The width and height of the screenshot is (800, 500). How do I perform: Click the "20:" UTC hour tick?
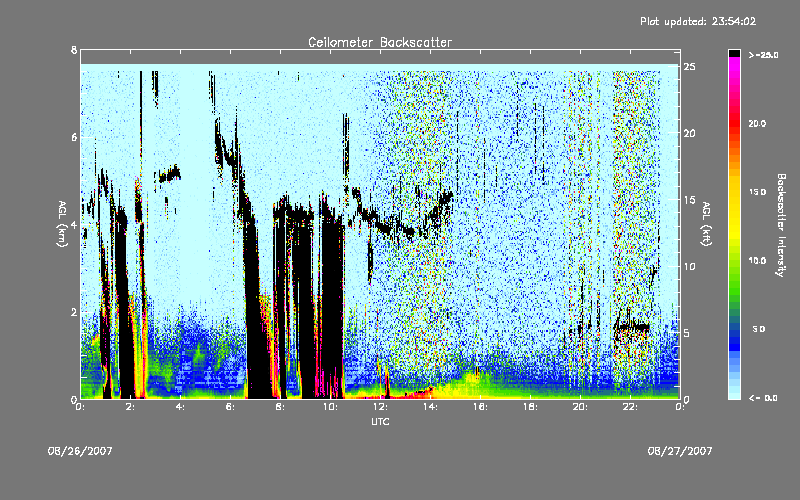(580, 407)
